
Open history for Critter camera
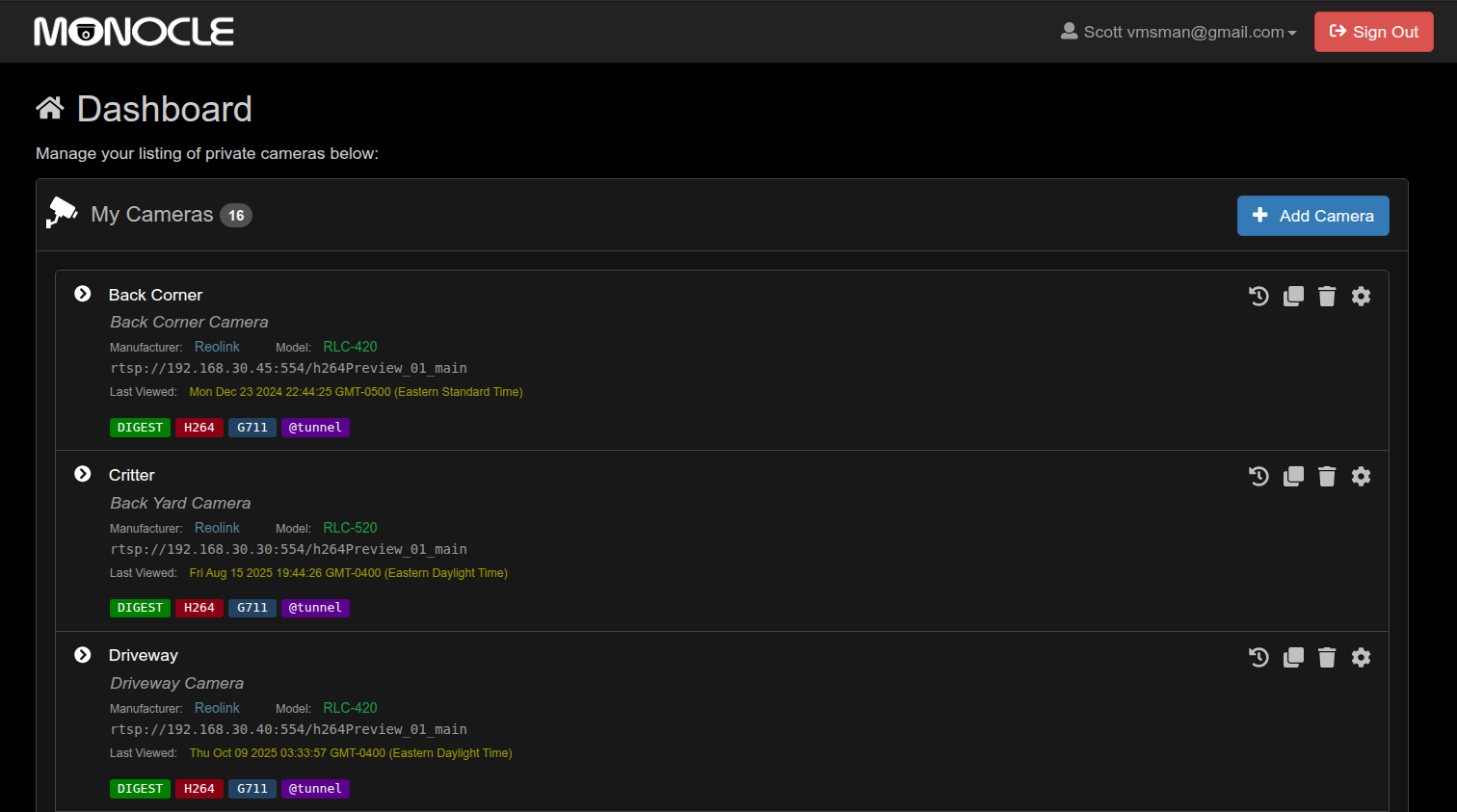[x=1258, y=476]
